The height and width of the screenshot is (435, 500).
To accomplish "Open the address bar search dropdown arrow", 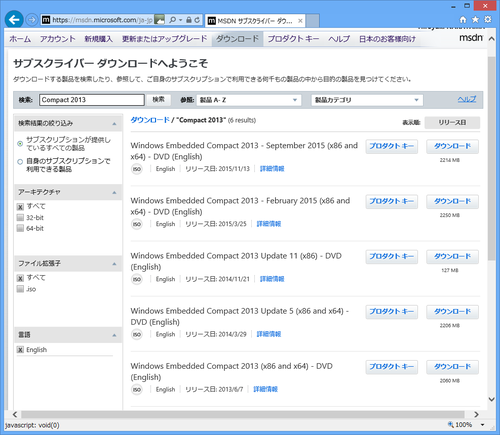I will point(180,20).
